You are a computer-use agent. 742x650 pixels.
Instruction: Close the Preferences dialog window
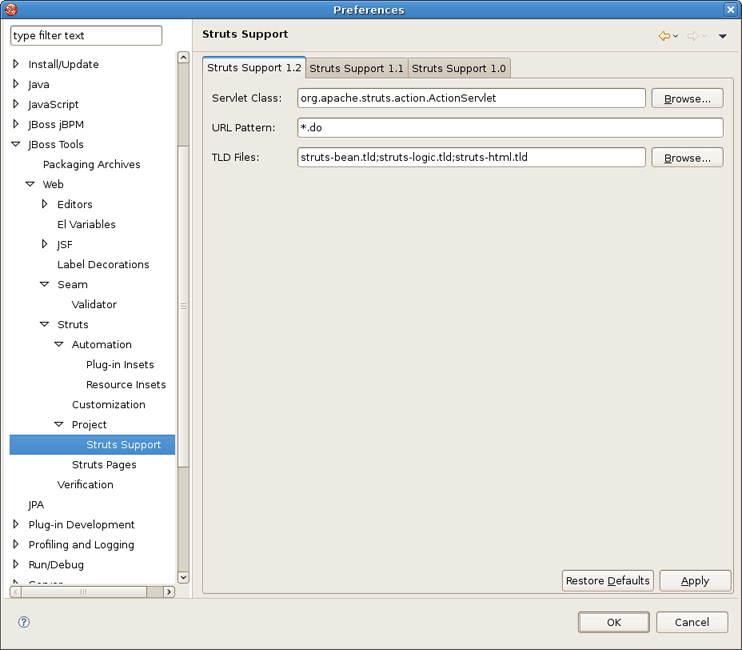[730, 10]
